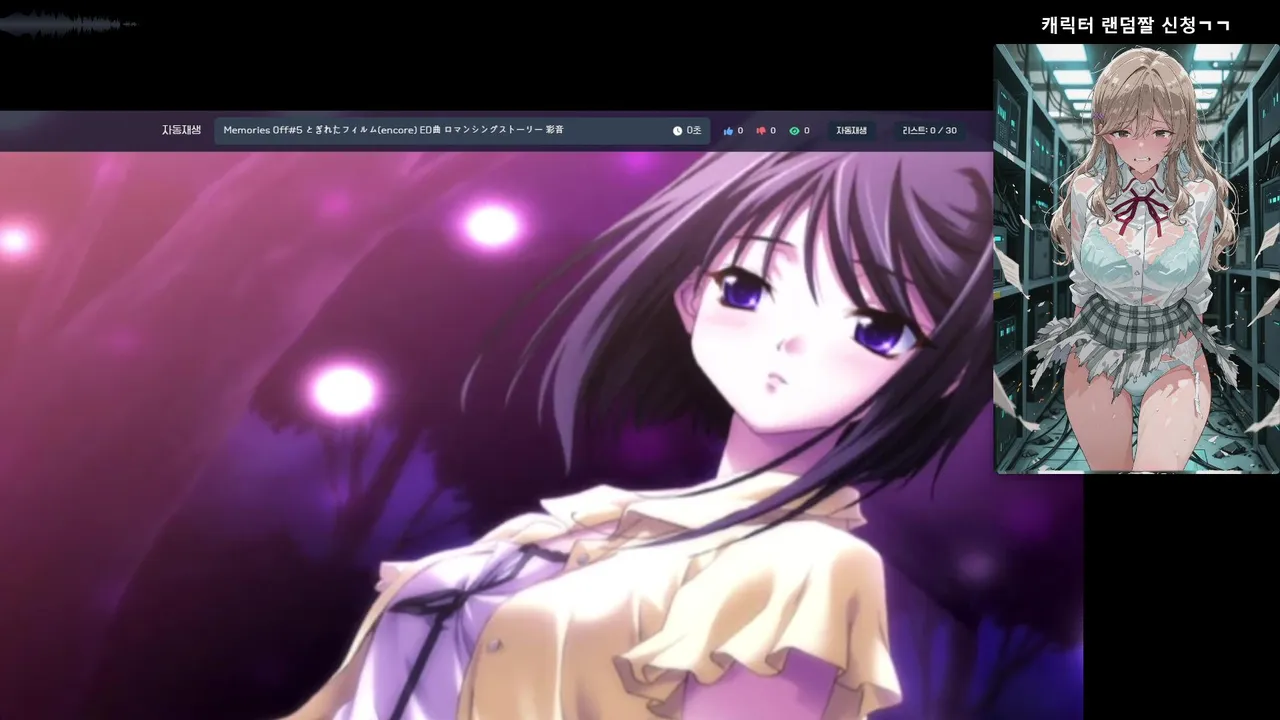This screenshot has width=1280, height=720.
Task: Click the 자동재생 label left of the title
Action: coord(181,130)
